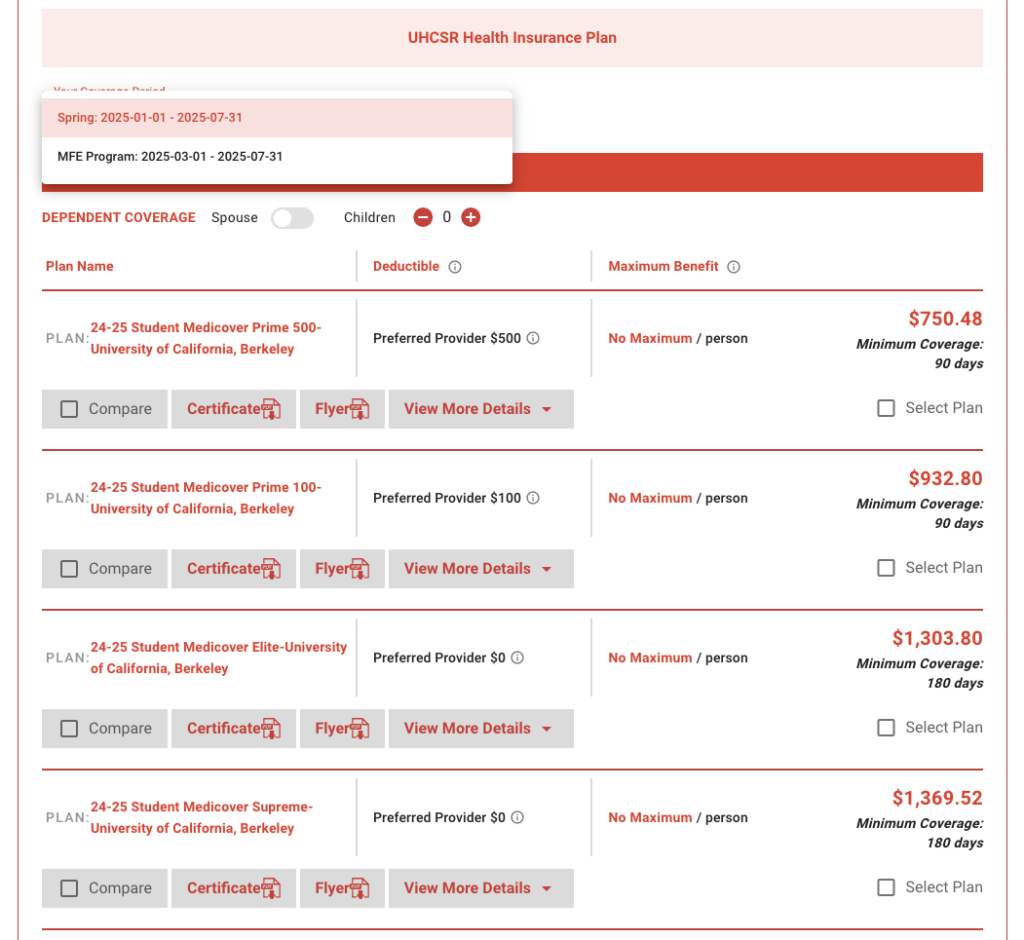Decrease the Children count with minus button

pyautogui.click(x=423, y=218)
